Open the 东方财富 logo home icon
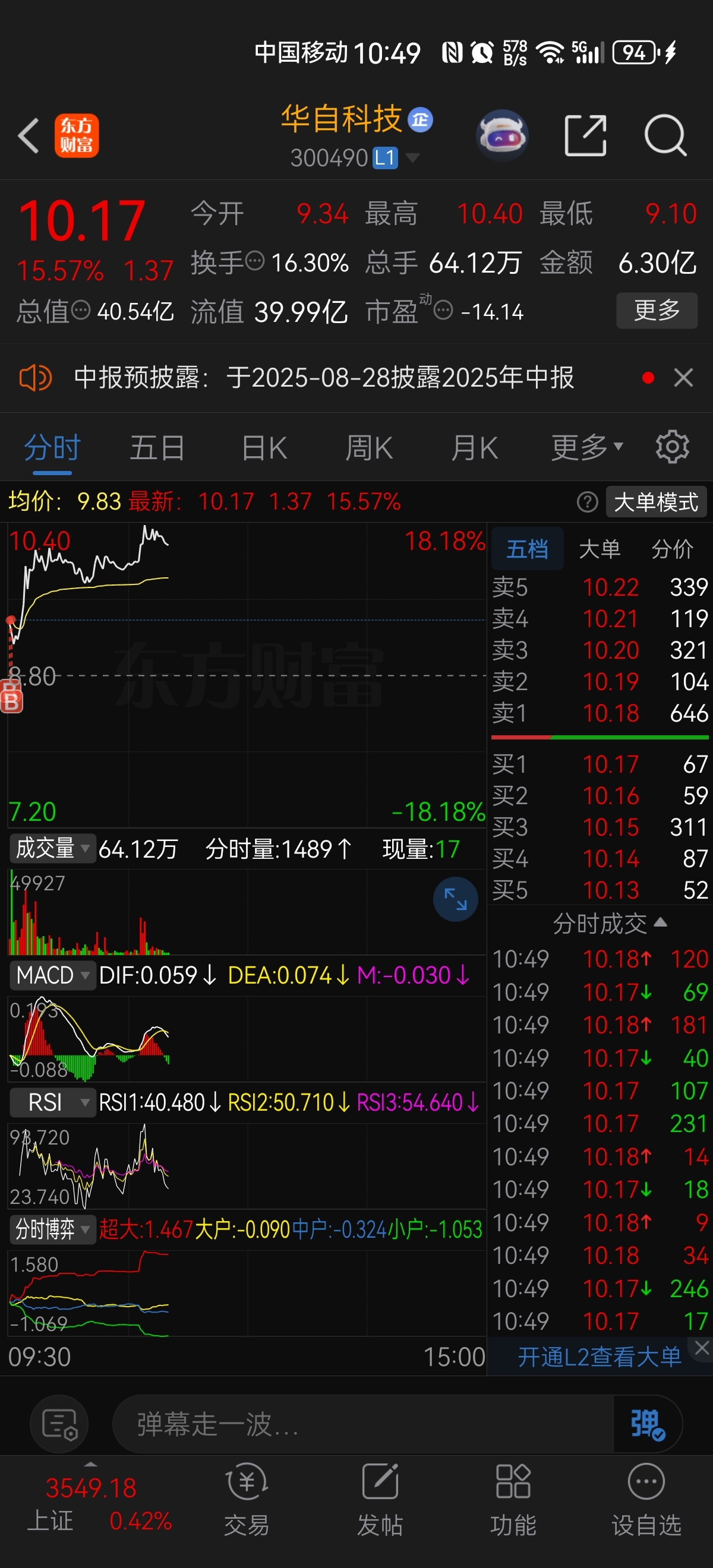Screen dimensions: 713x1568 pyautogui.click(x=77, y=136)
